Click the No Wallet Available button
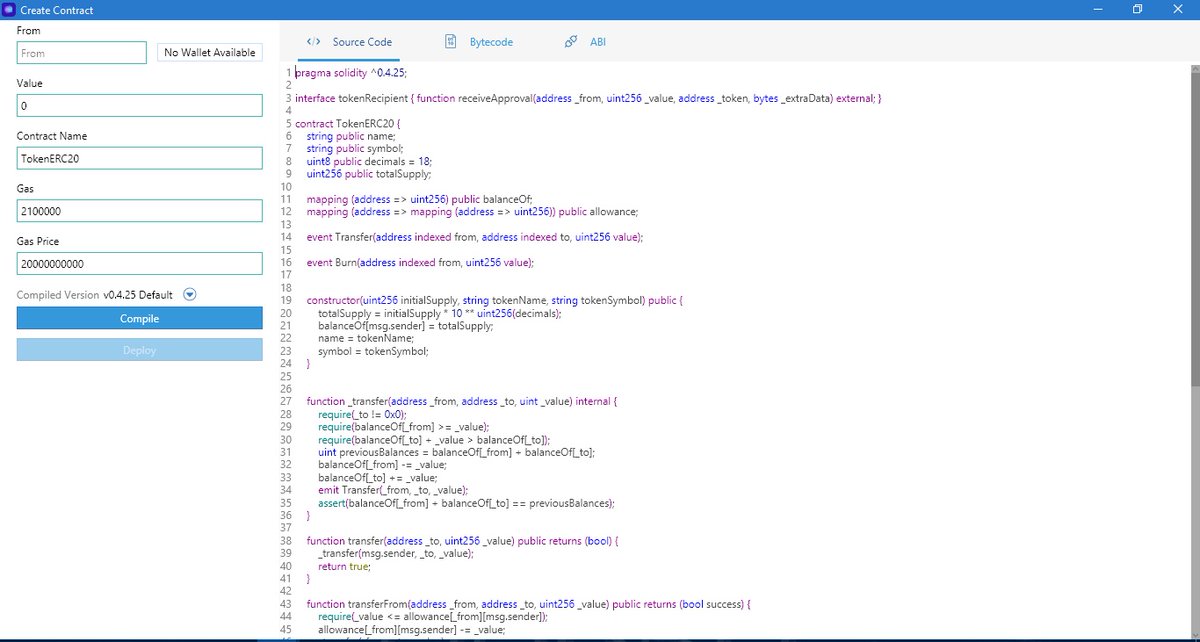Image resolution: width=1200 pixels, height=642 pixels. [x=209, y=51]
